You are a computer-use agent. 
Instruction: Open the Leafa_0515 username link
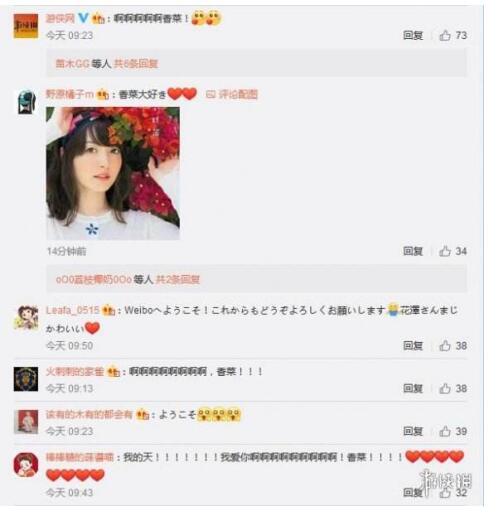73,310
